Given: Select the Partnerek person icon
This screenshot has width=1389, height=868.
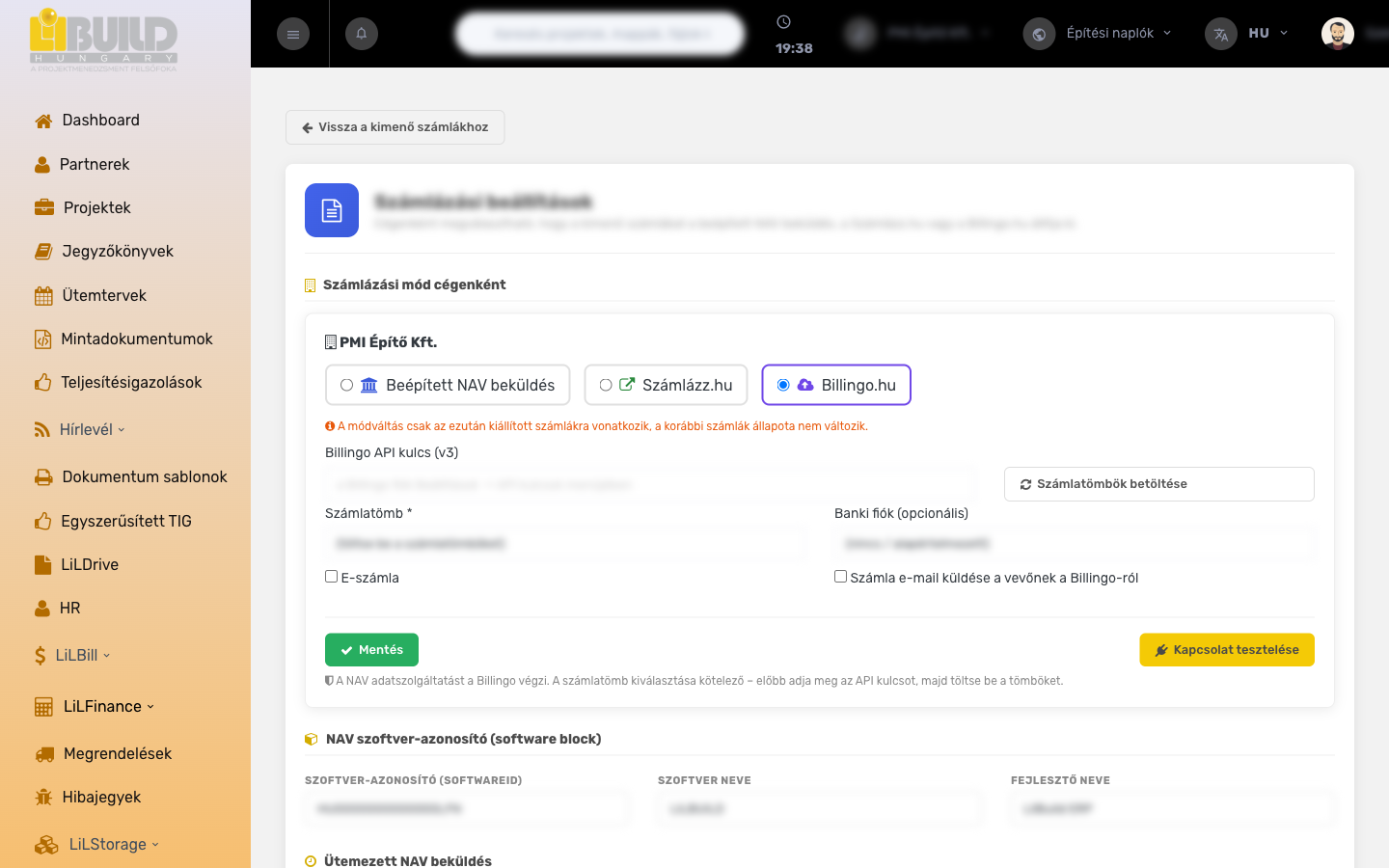Looking at the screenshot, I should (x=42, y=165).
